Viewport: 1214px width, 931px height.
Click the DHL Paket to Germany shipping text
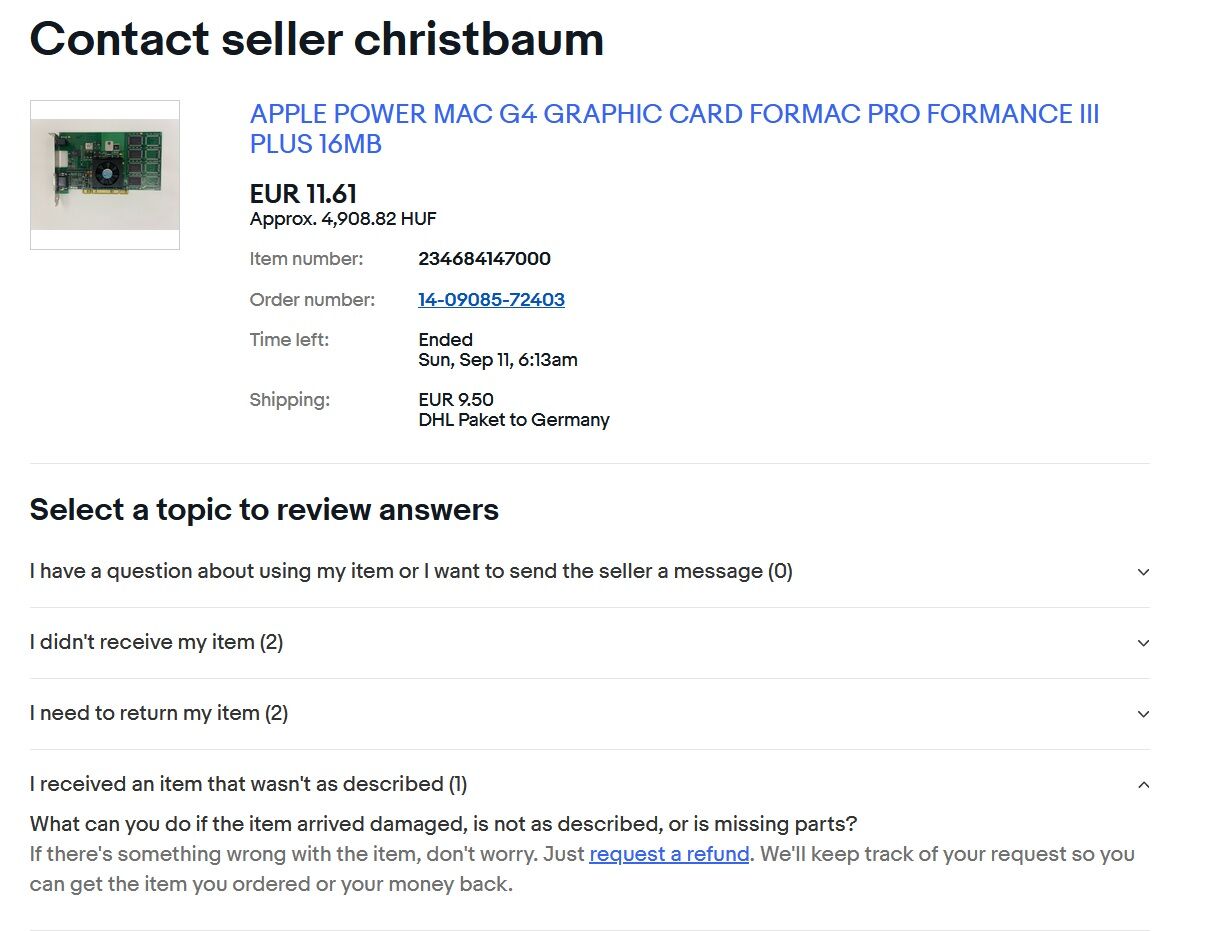pyautogui.click(x=514, y=420)
